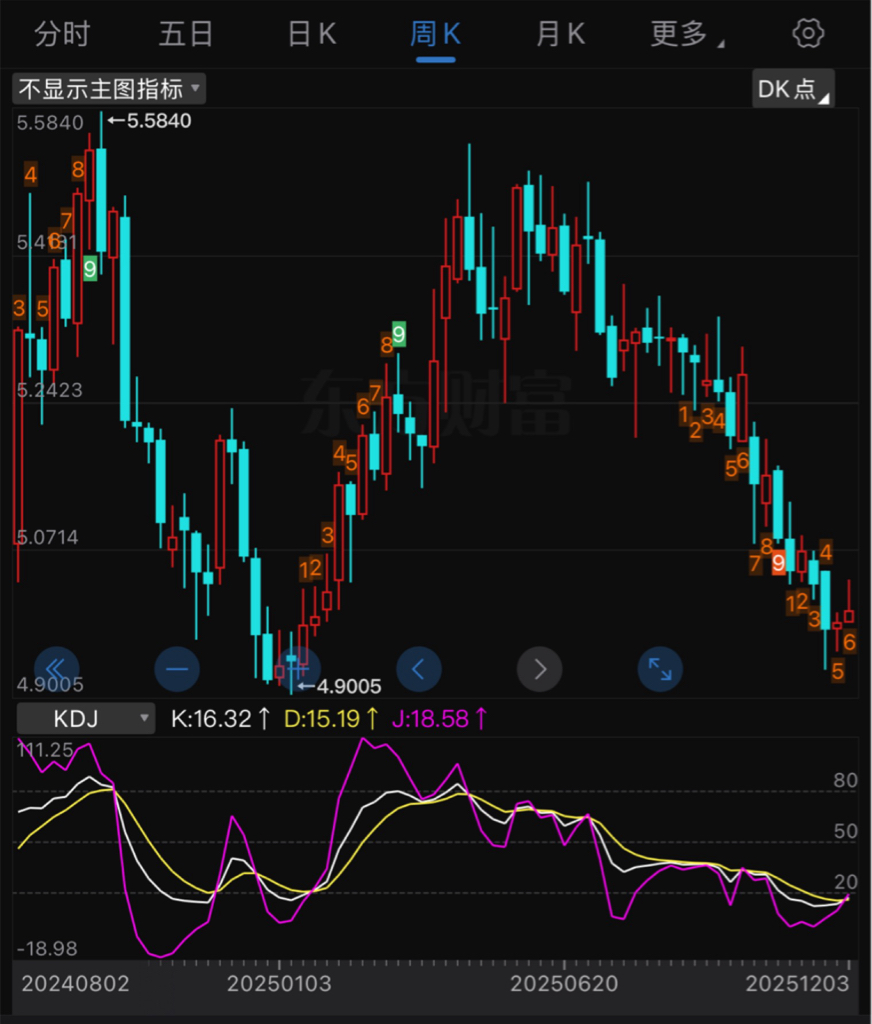The height and width of the screenshot is (1024, 872).
Task: Click the 20250103 date label
Action: point(279,984)
